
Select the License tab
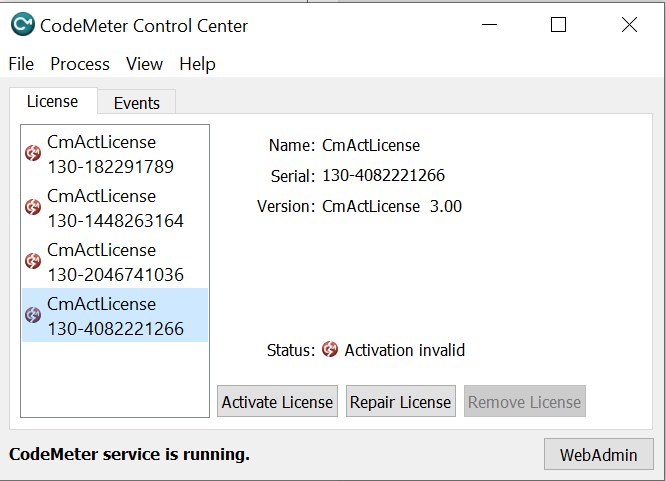53,101
